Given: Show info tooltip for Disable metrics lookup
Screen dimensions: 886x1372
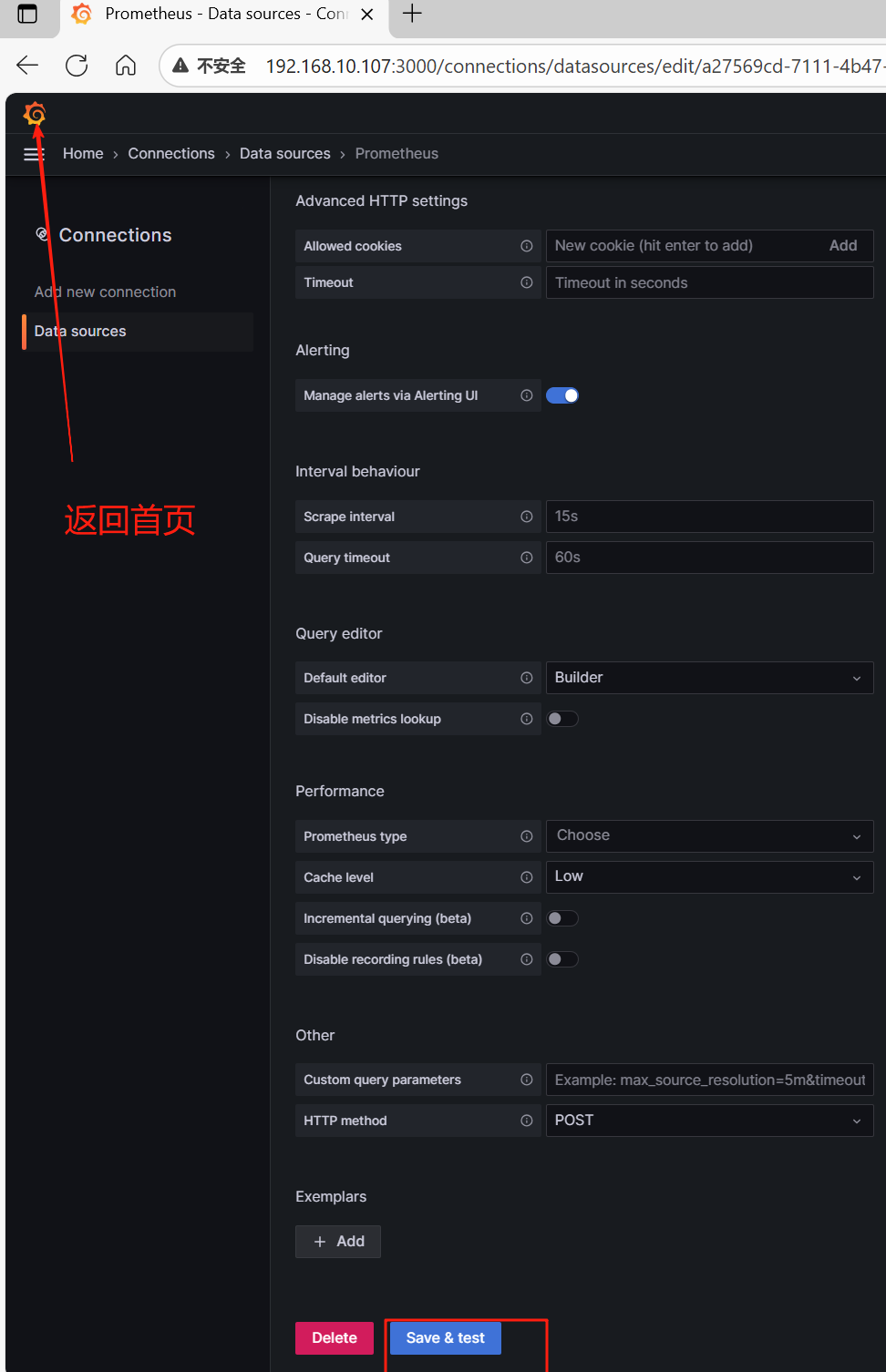Looking at the screenshot, I should point(527,719).
